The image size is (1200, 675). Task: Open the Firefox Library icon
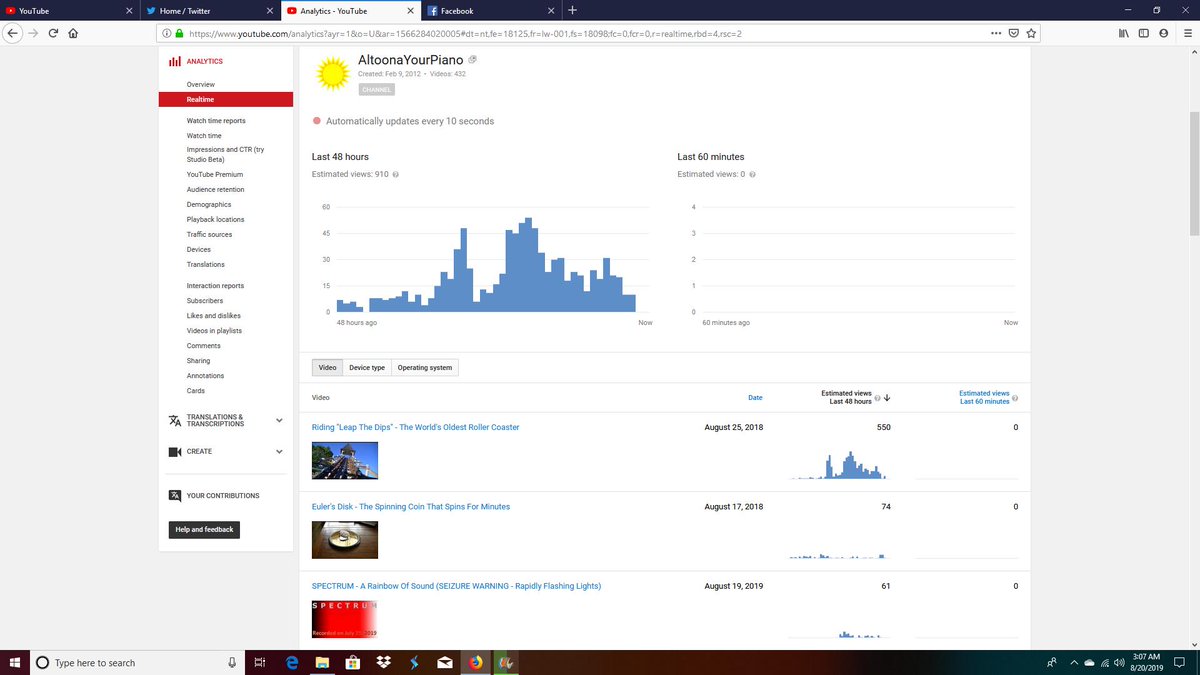tap(1124, 32)
